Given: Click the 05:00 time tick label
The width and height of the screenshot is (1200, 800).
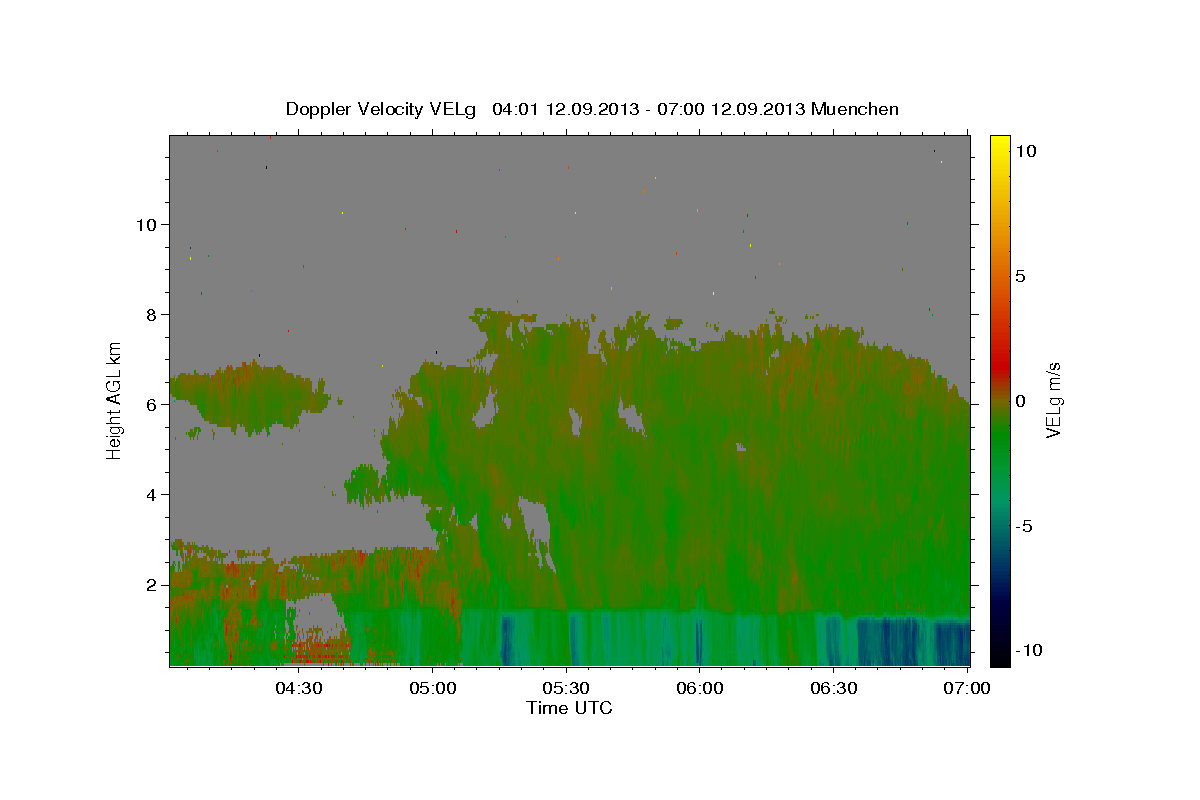Looking at the screenshot, I should pos(433,688).
